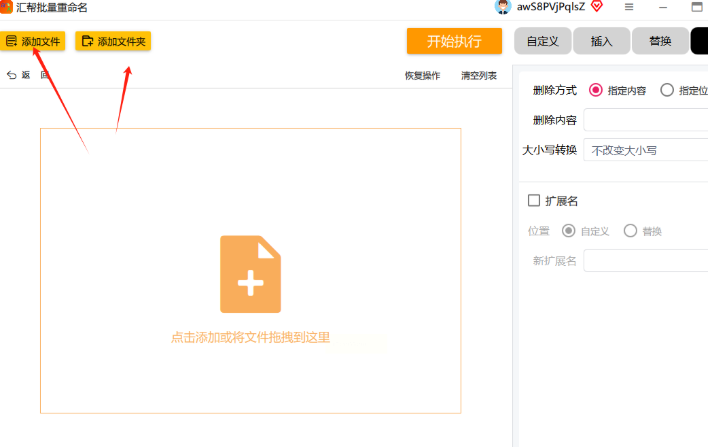This screenshot has height=447, width=708.
Task: Click the user avatar icon
Action: tap(503, 7)
